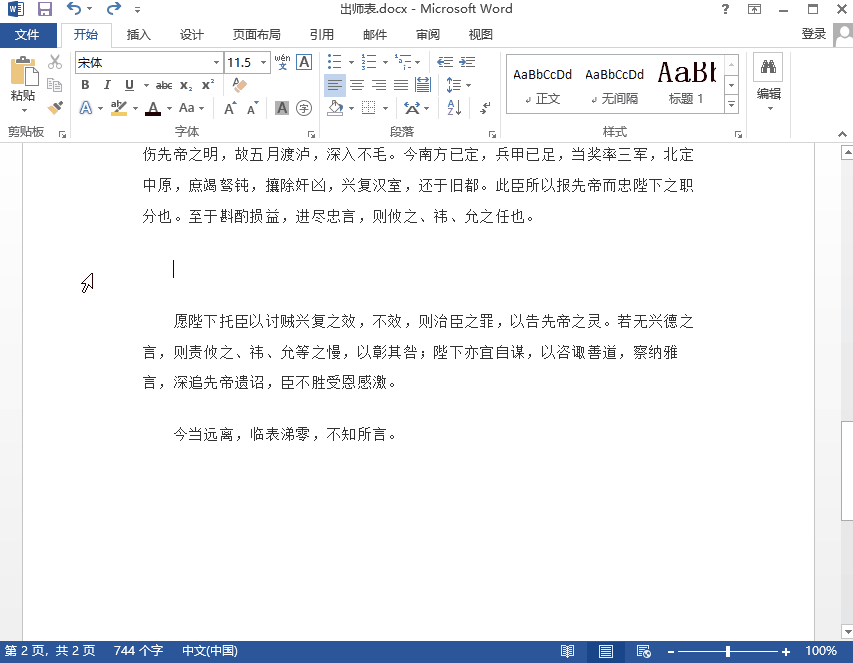The width and height of the screenshot is (853, 663).
Task: Click the 登录 sign-in link
Action: [x=814, y=33]
